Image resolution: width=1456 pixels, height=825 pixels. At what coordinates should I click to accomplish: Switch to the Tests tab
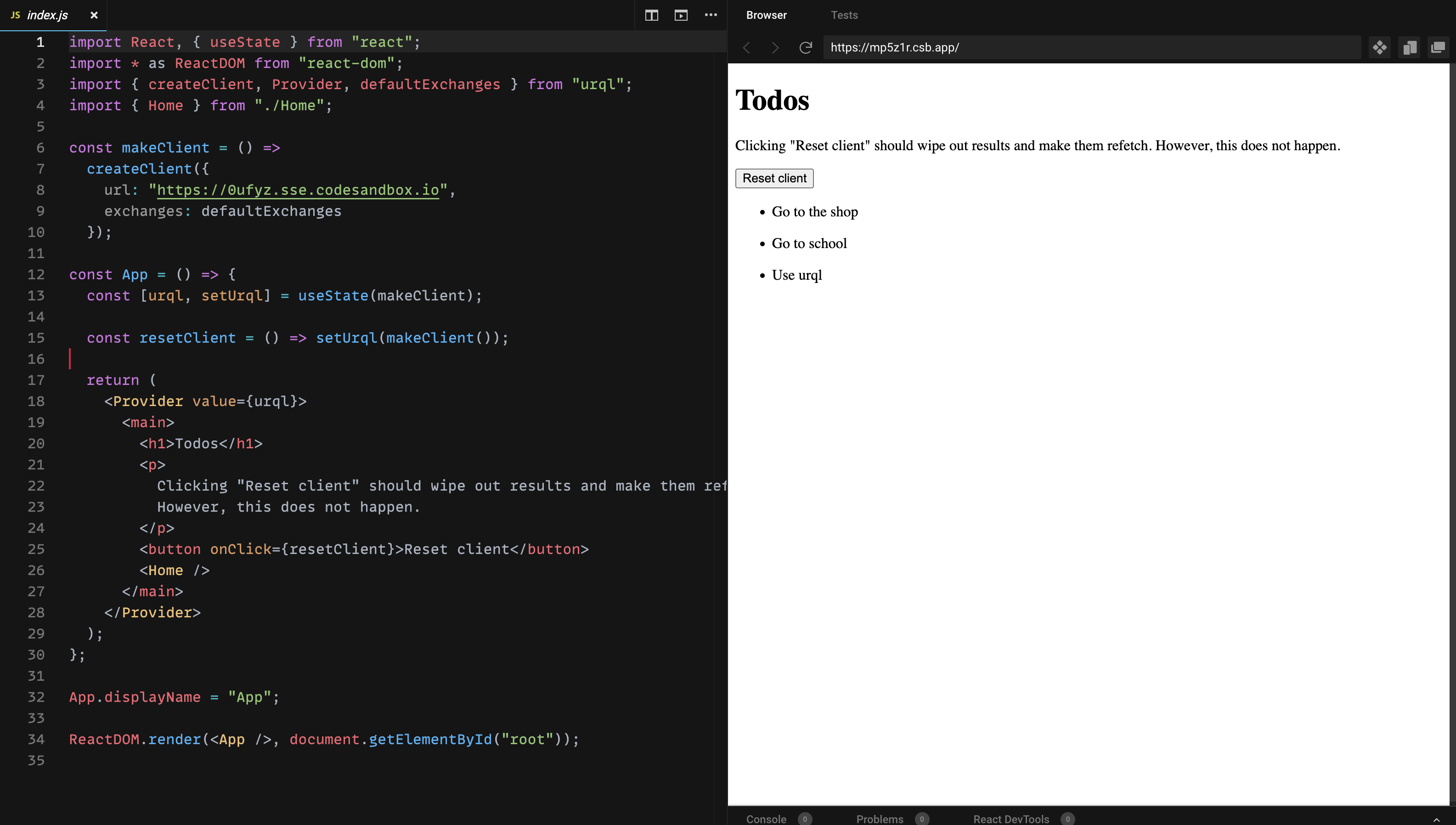844,15
